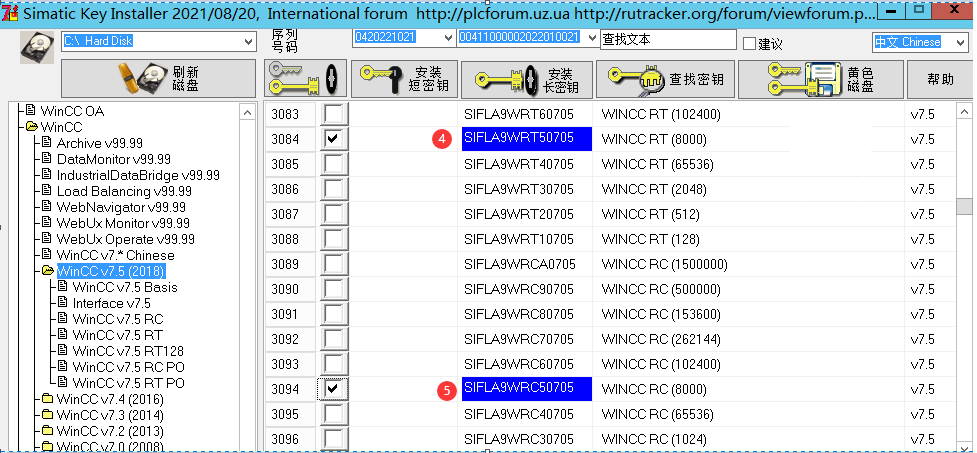Select IndustrialDataBridge v99.99 tree item
The width and height of the screenshot is (977, 453).
138,176
